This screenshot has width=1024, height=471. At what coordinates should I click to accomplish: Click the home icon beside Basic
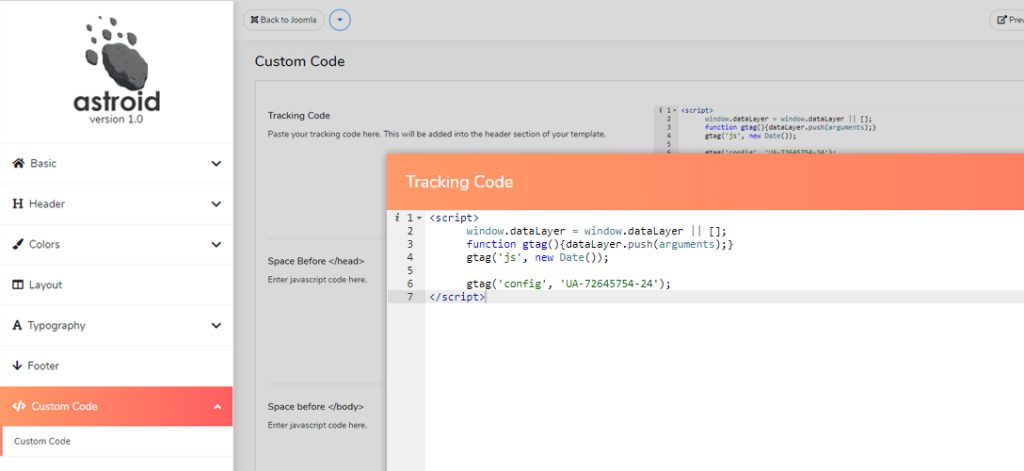[18, 163]
